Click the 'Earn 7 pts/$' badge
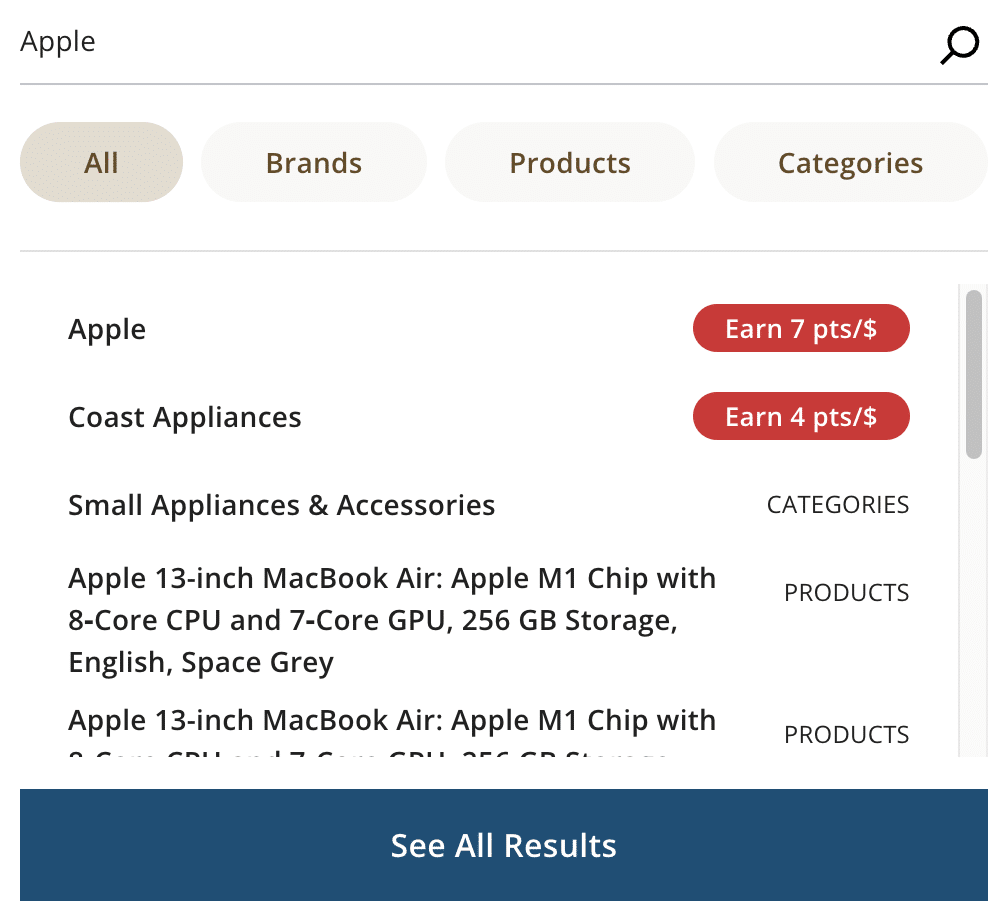The image size is (1006, 912). pos(801,329)
